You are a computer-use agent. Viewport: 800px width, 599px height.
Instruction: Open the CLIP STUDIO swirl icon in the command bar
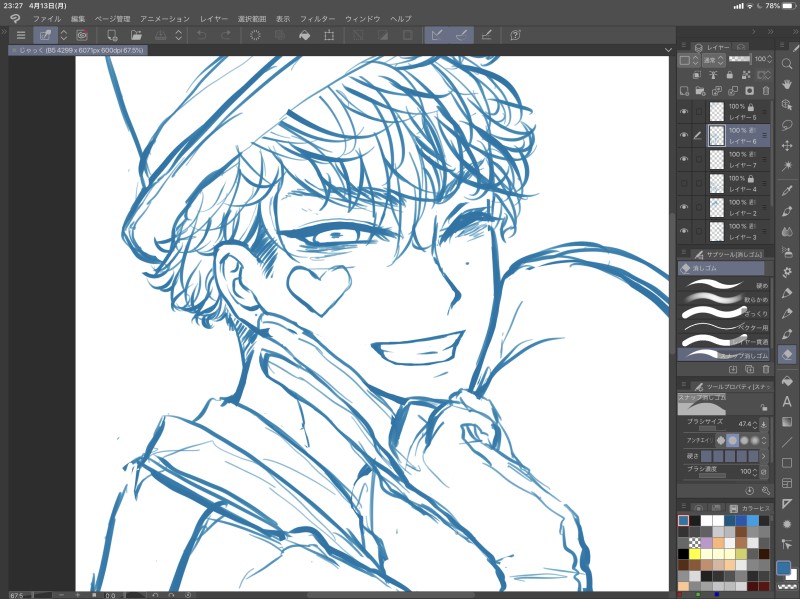click(x=82, y=35)
